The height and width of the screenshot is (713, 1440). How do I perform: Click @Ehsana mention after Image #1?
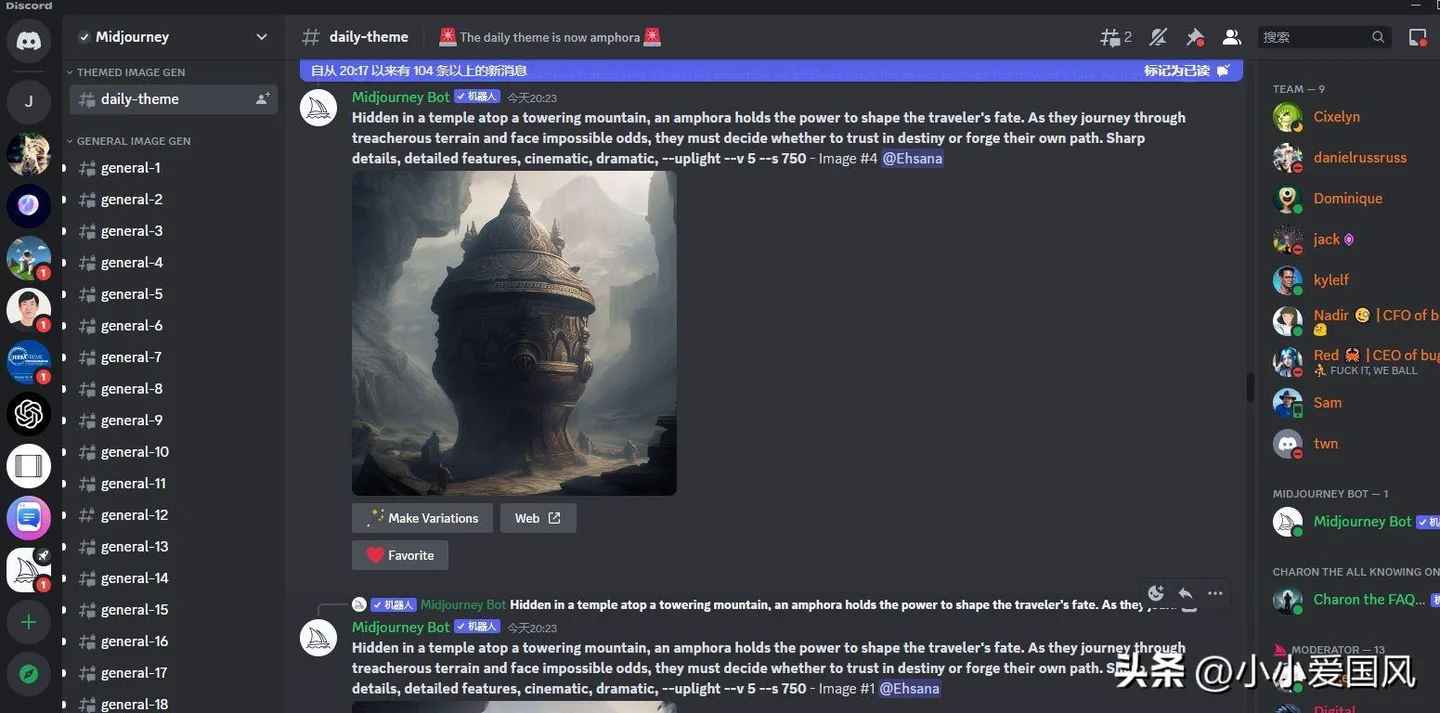coord(909,688)
